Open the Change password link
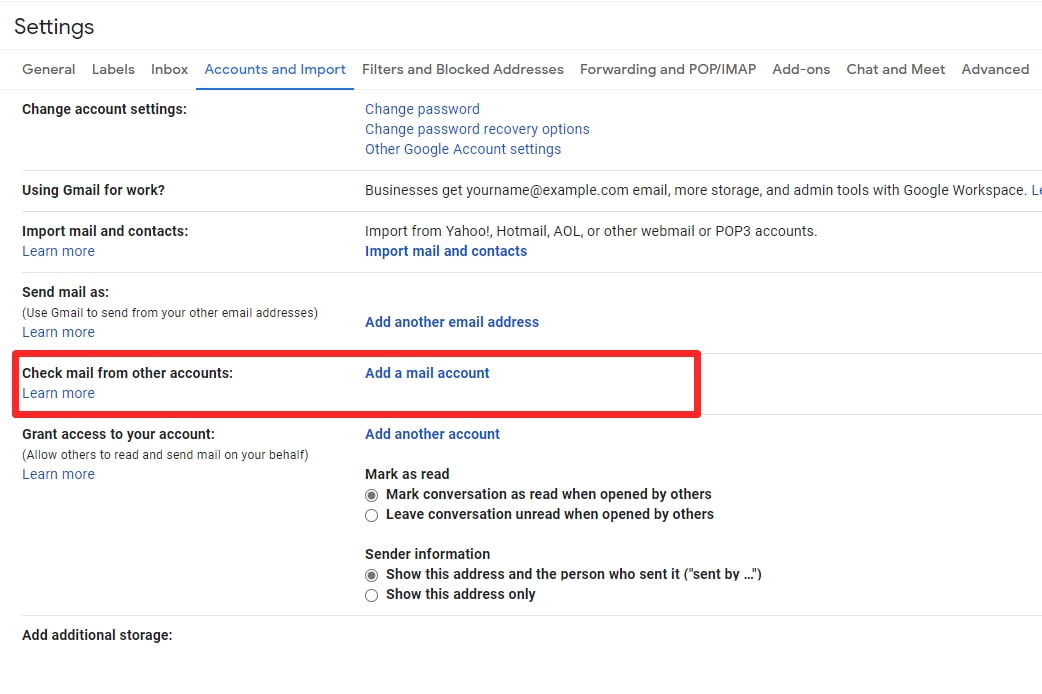The image size is (1042, 694). point(421,109)
